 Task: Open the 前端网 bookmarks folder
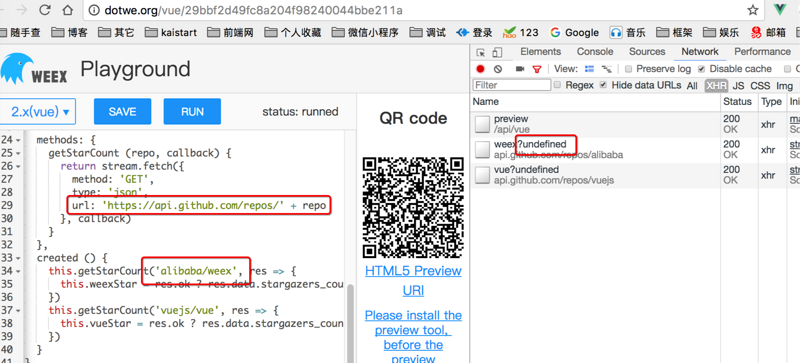(x=230, y=33)
